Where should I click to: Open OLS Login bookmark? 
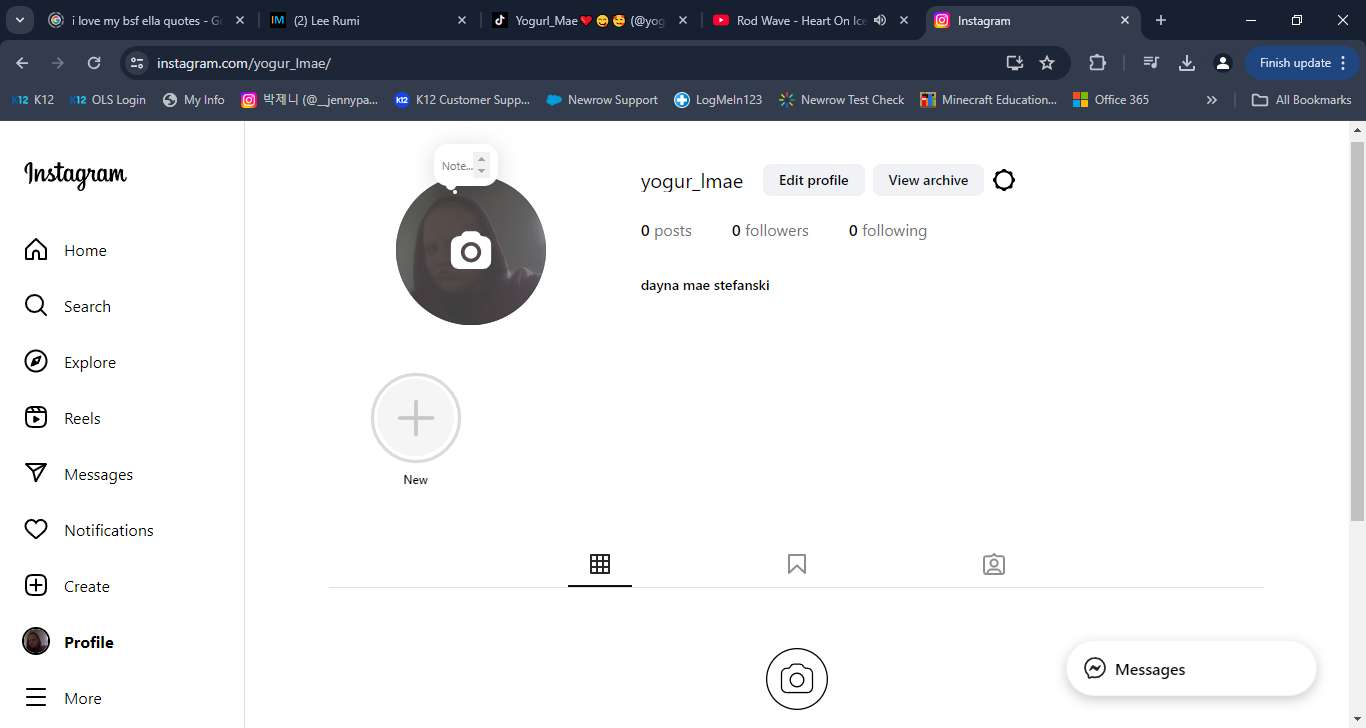(108, 100)
